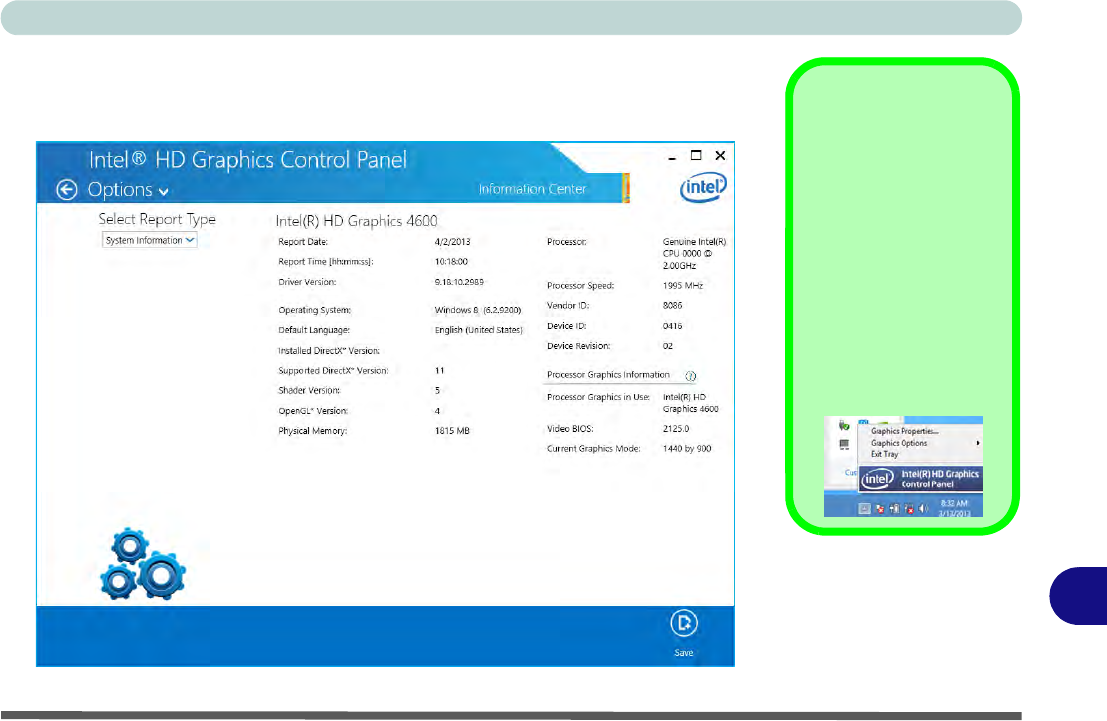The image size is (1107, 721).
Task: Click the Intel logo in the header
Action: pyautogui.click(x=702, y=188)
